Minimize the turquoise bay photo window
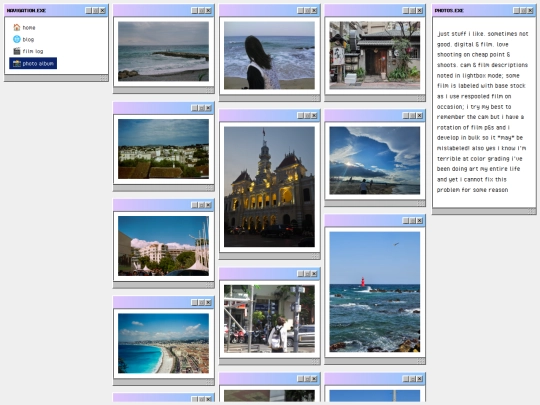Screen dimensions: 540x405 point(195,302)
